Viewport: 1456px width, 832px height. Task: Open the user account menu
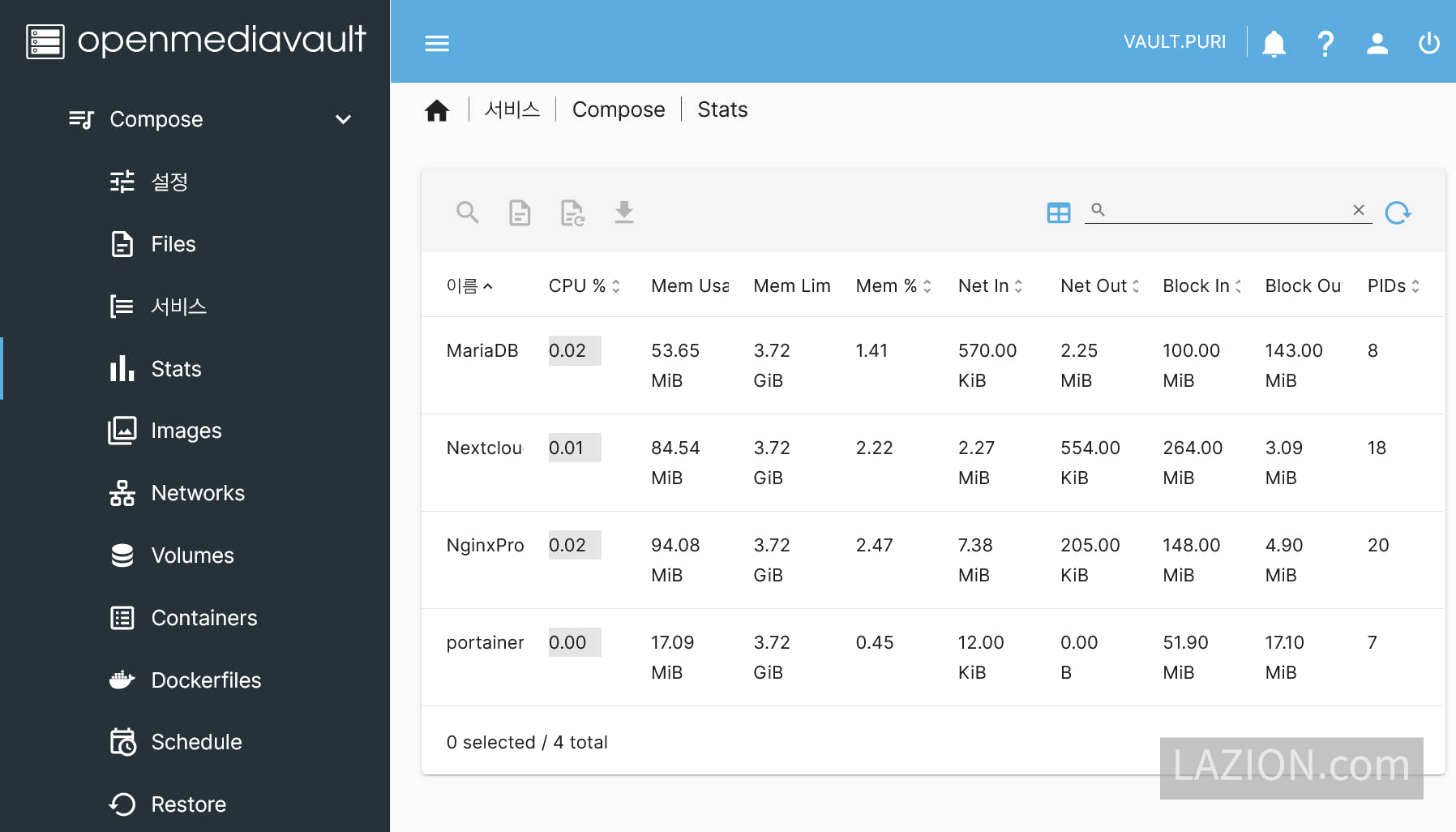pyautogui.click(x=1377, y=43)
